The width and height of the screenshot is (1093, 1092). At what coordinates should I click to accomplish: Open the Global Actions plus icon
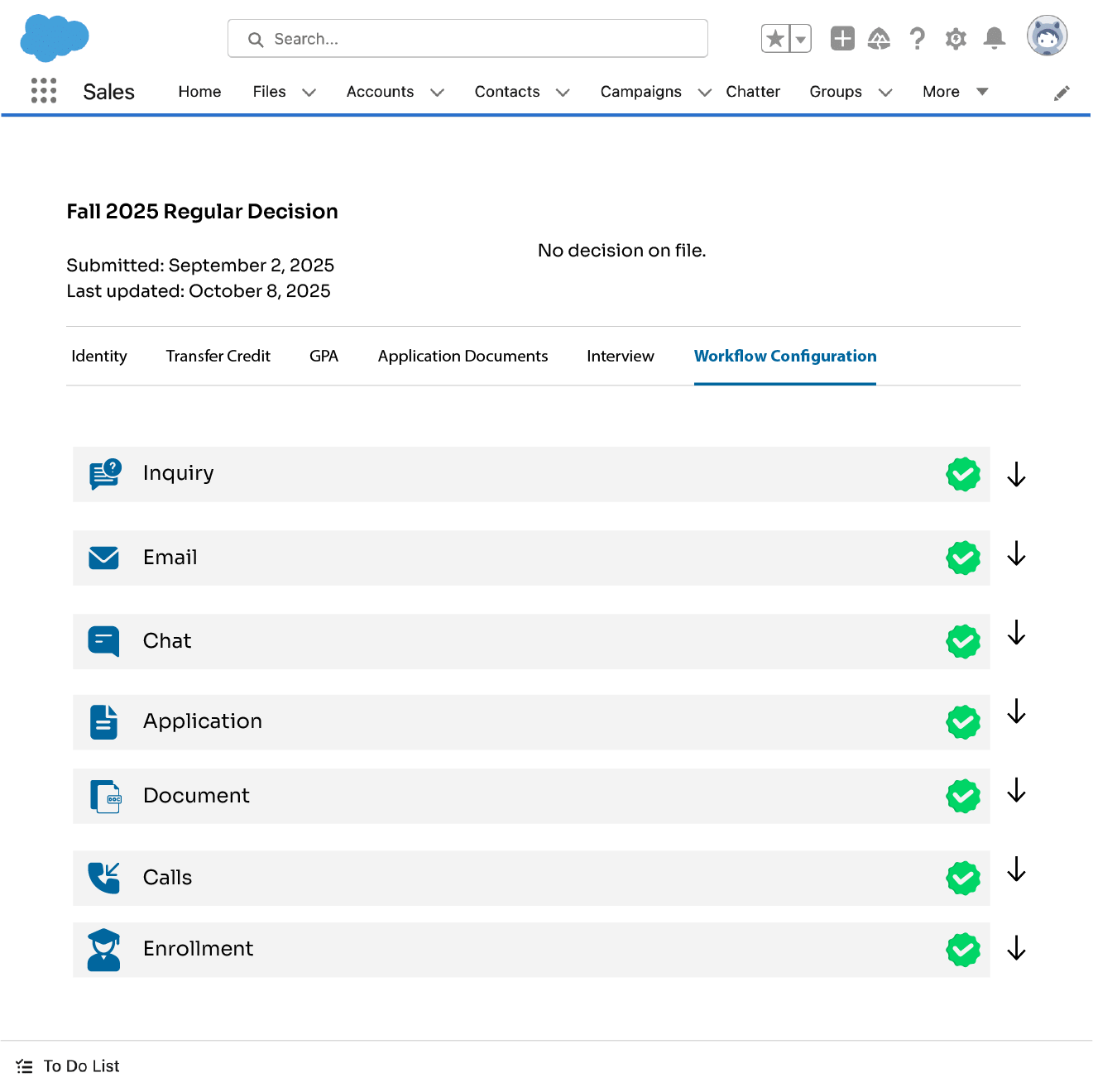[842, 39]
